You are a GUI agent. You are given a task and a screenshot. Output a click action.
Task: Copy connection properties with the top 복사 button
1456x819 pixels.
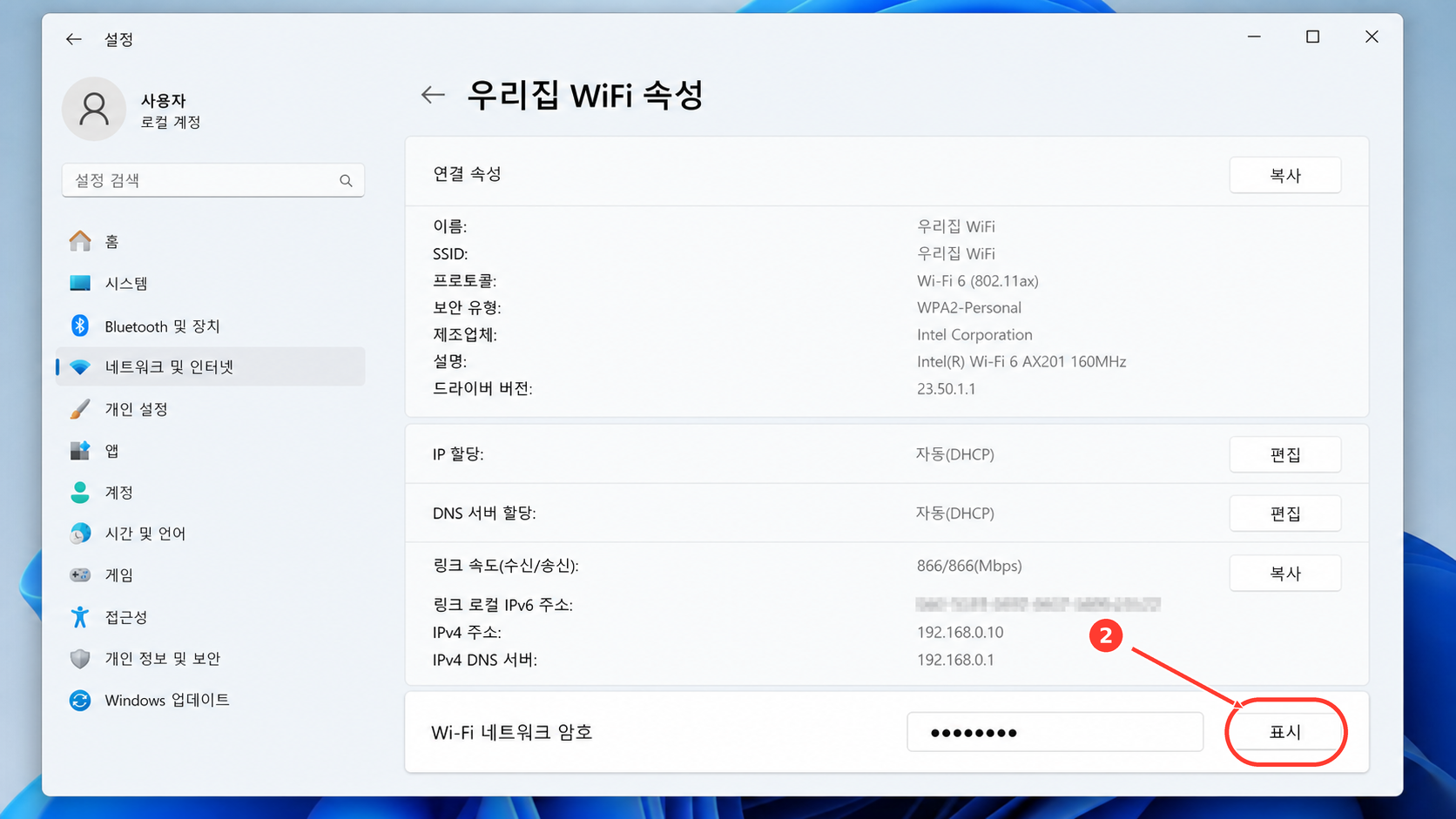(x=1285, y=175)
